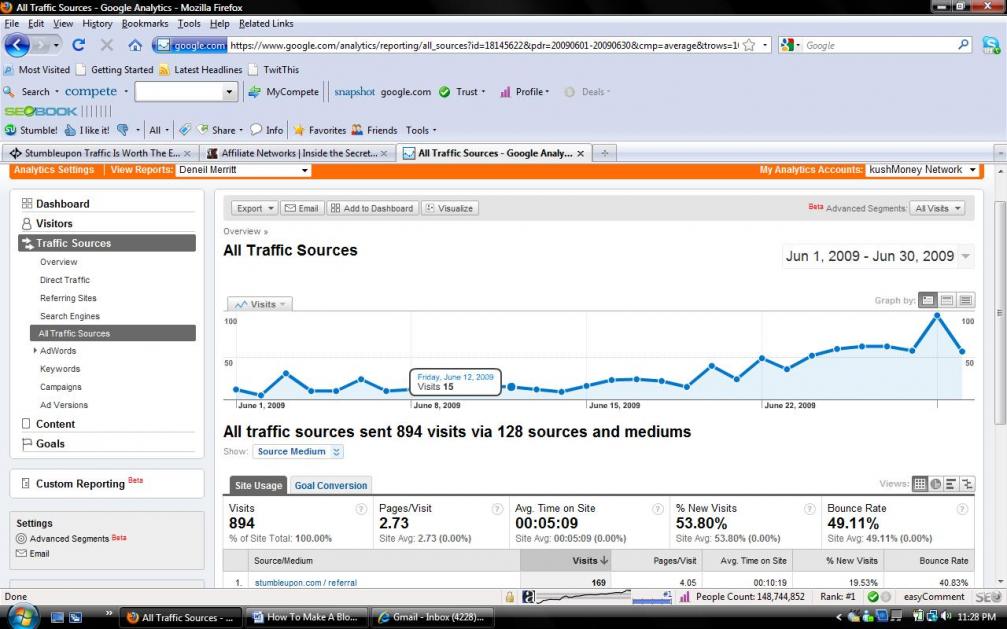This screenshot has width=1007, height=629.
Task: Expand the AdWords submenu
Action: (x=35, y=351)
